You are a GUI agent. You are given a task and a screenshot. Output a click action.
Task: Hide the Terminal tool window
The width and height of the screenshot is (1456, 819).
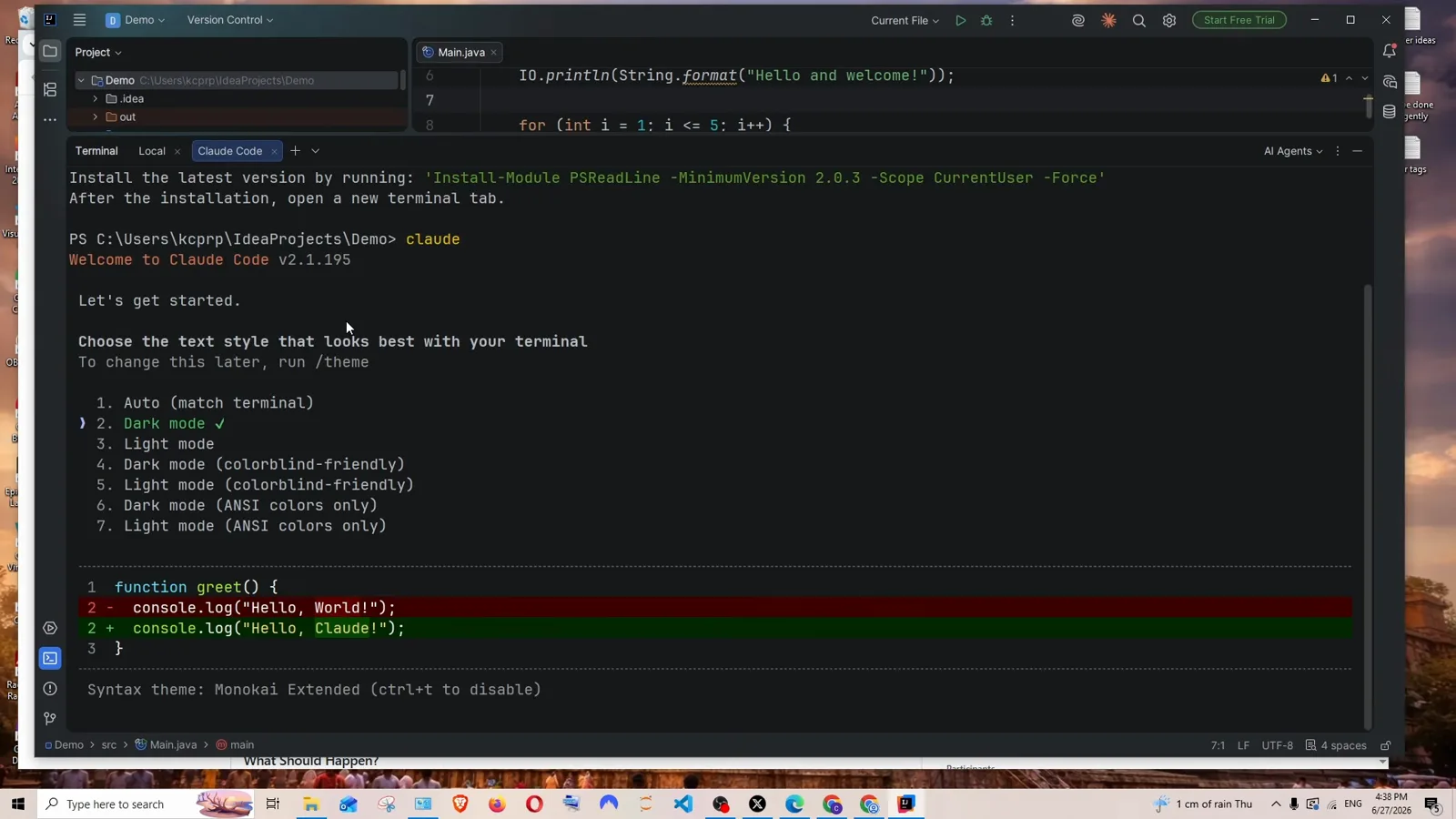pos(1357,151)
